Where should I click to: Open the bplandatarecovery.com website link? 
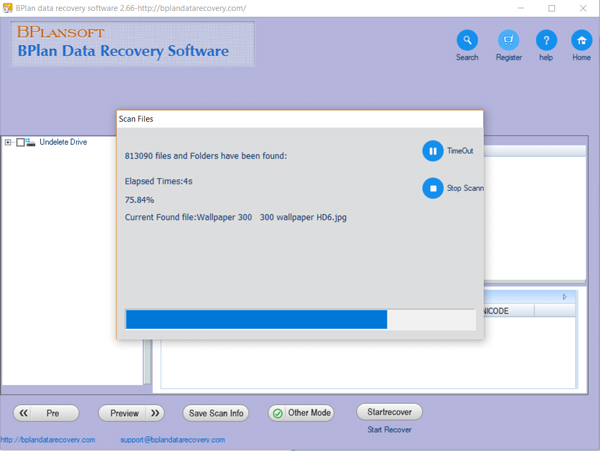(x=48, y=440)
